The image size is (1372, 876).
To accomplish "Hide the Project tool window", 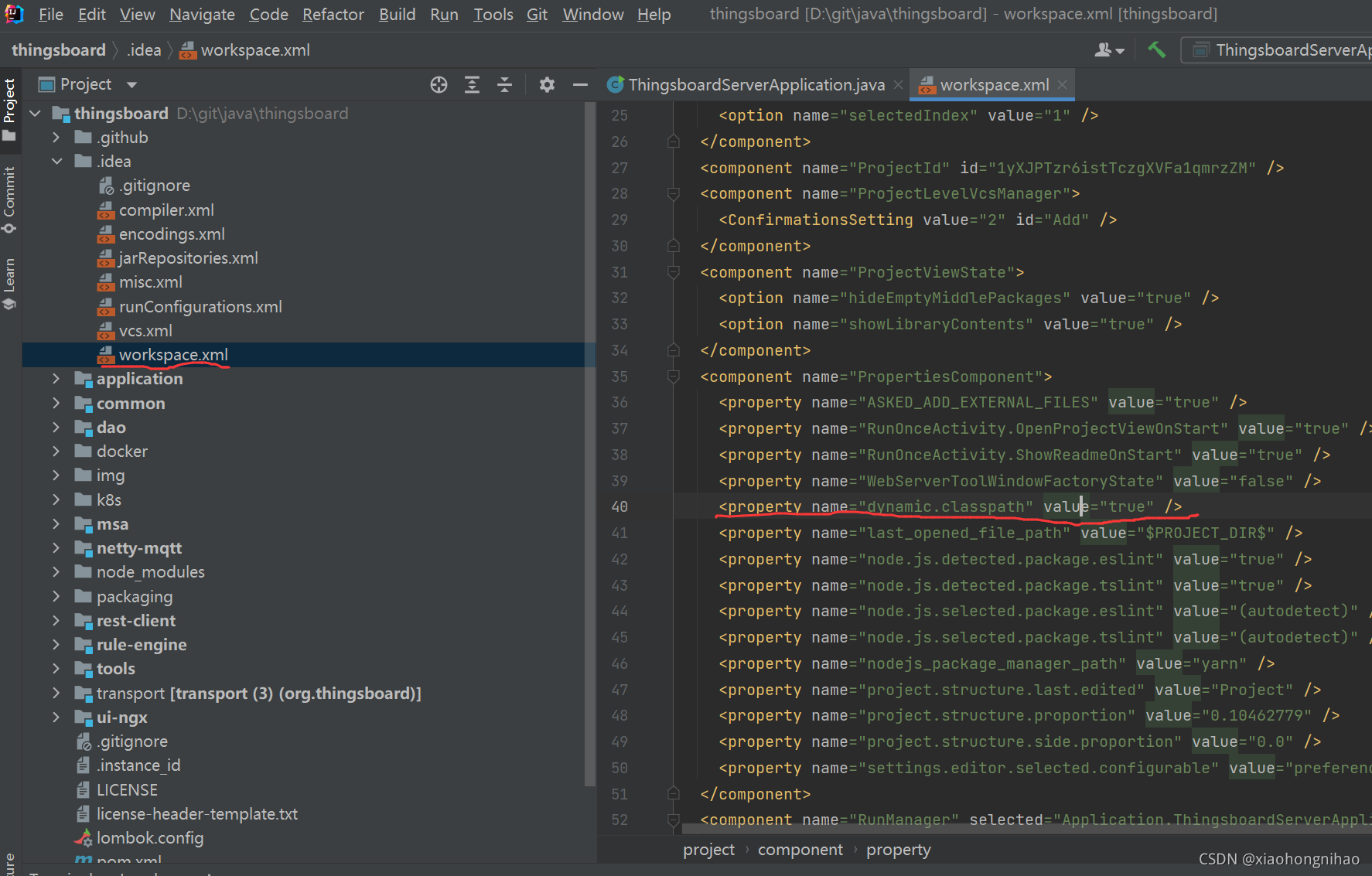I will coord(580,85).
